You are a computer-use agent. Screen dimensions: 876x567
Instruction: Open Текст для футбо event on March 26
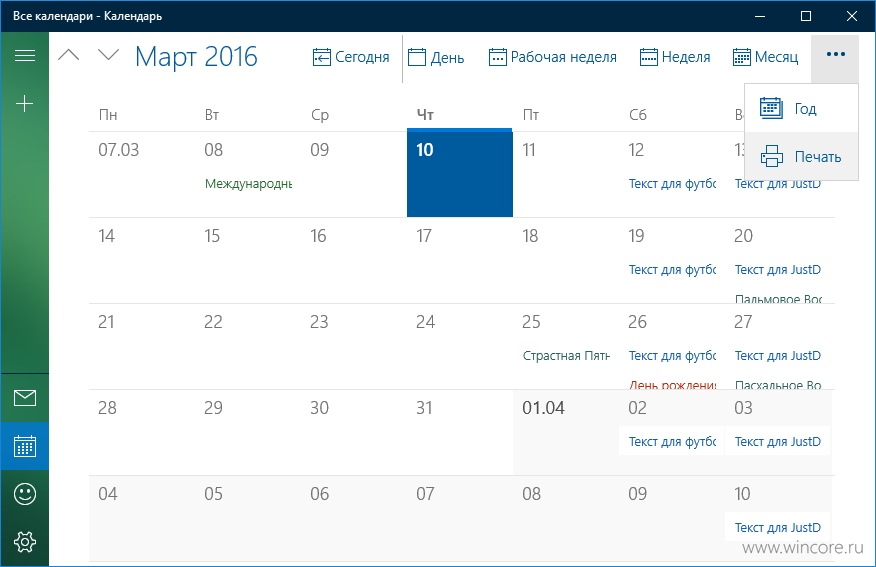coord(672,356)
